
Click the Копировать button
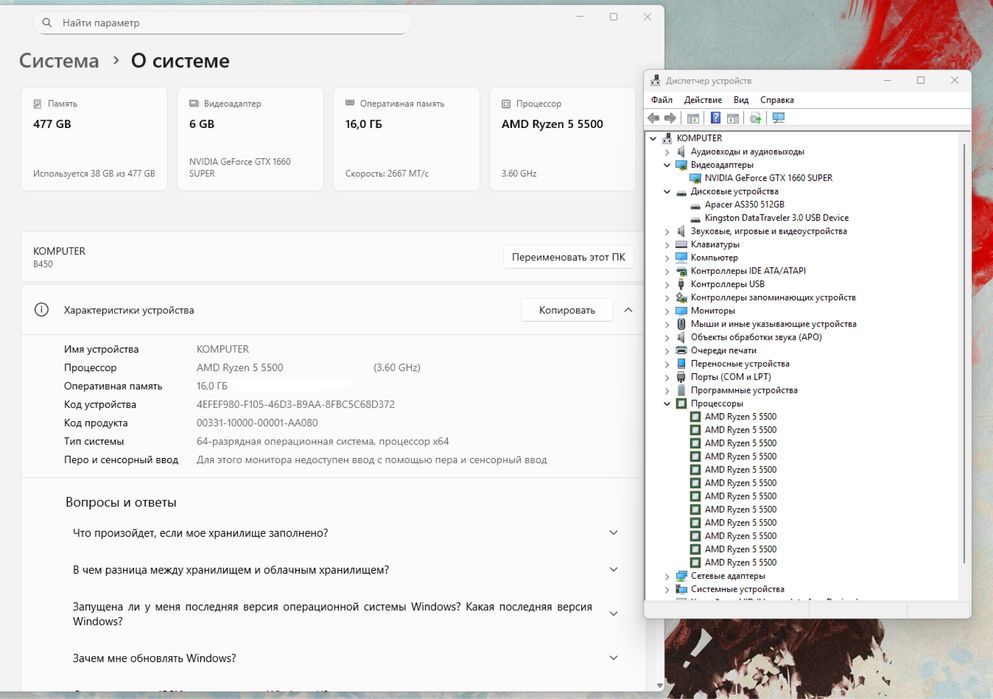click(x=567, y=310)
